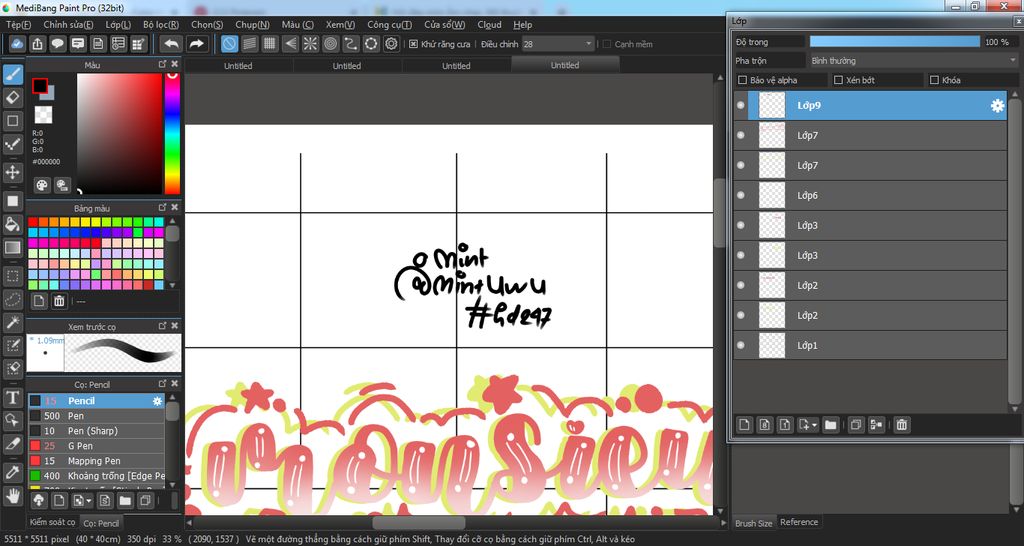Viewport: 1024px width, 546px height.
Task: Click the rainbow hue strip
Action: pyautogui.click(x=172, y=133)
